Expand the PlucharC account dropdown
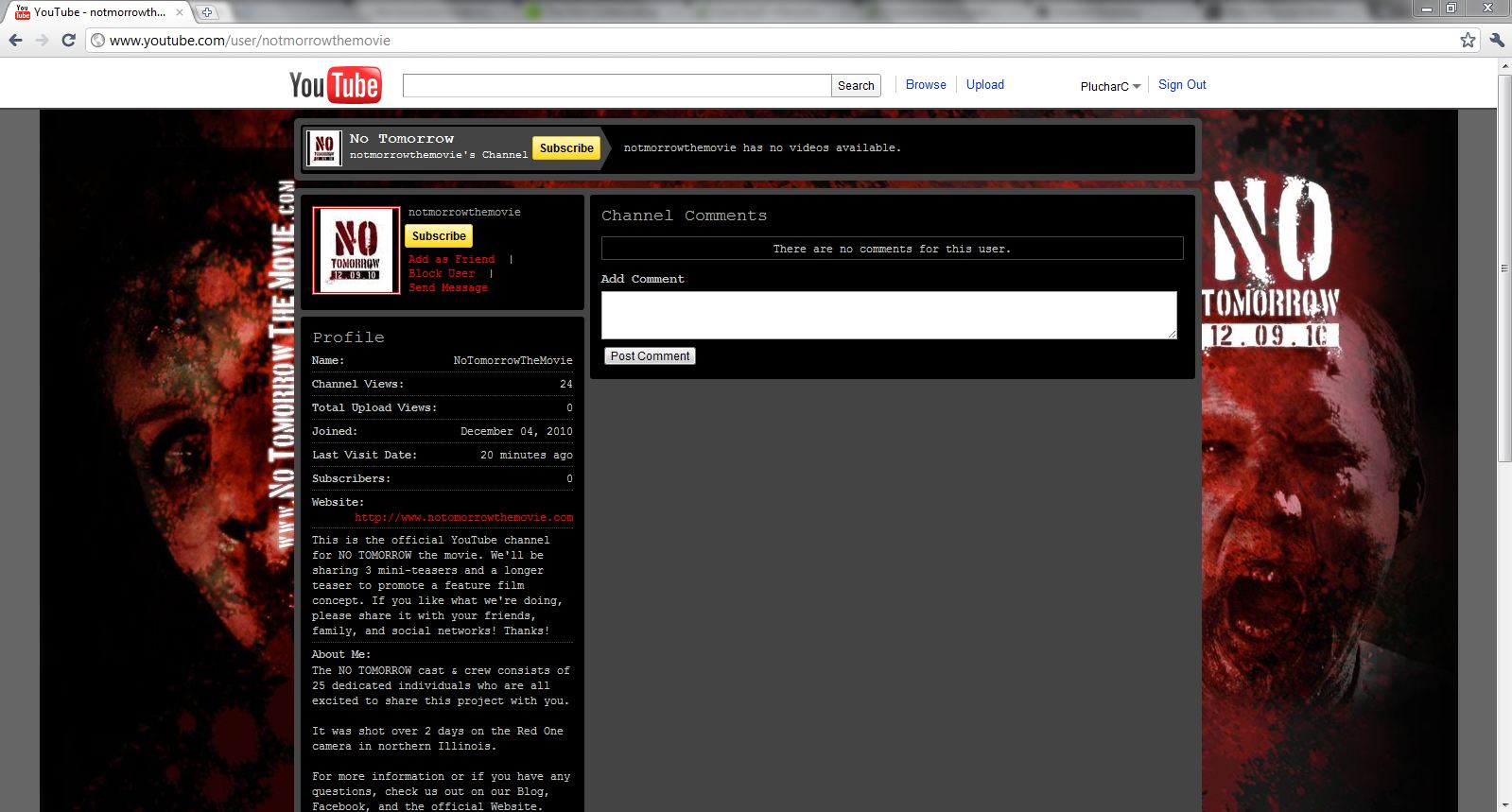1512x812 pixels. 1110,86
